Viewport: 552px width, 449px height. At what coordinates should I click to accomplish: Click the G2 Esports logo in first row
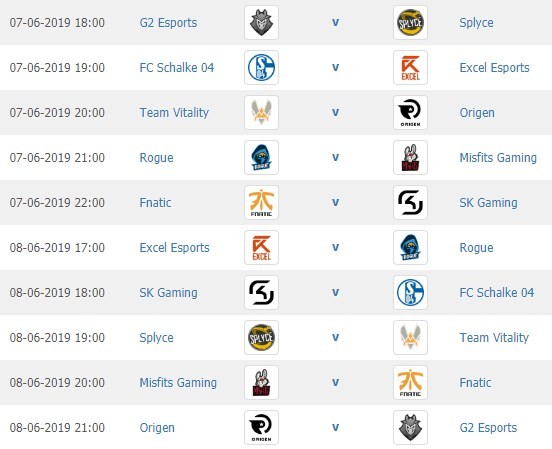pyautogui.click(x=261, y=23)
